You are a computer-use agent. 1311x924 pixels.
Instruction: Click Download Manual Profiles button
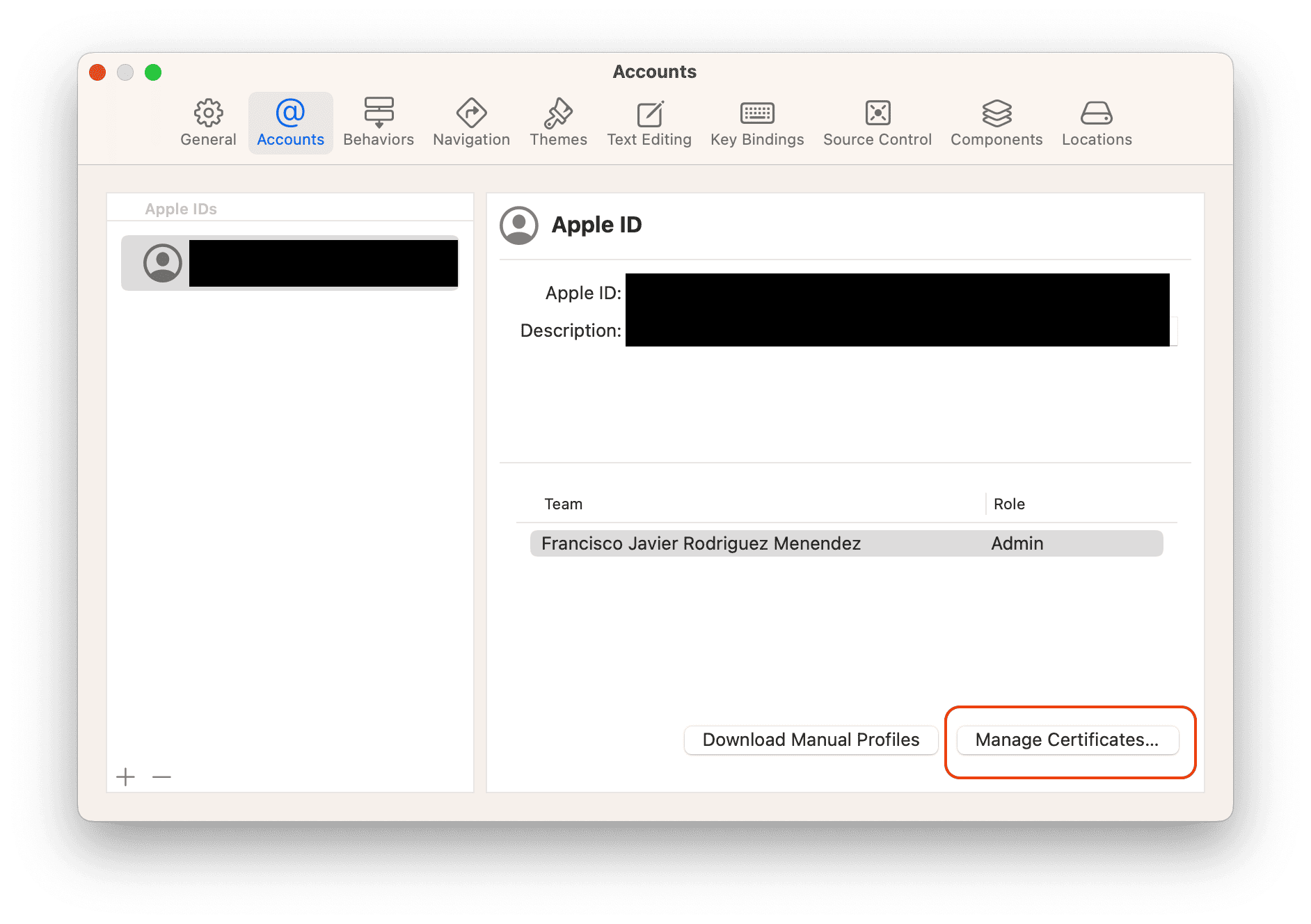[x=811, y=740]
